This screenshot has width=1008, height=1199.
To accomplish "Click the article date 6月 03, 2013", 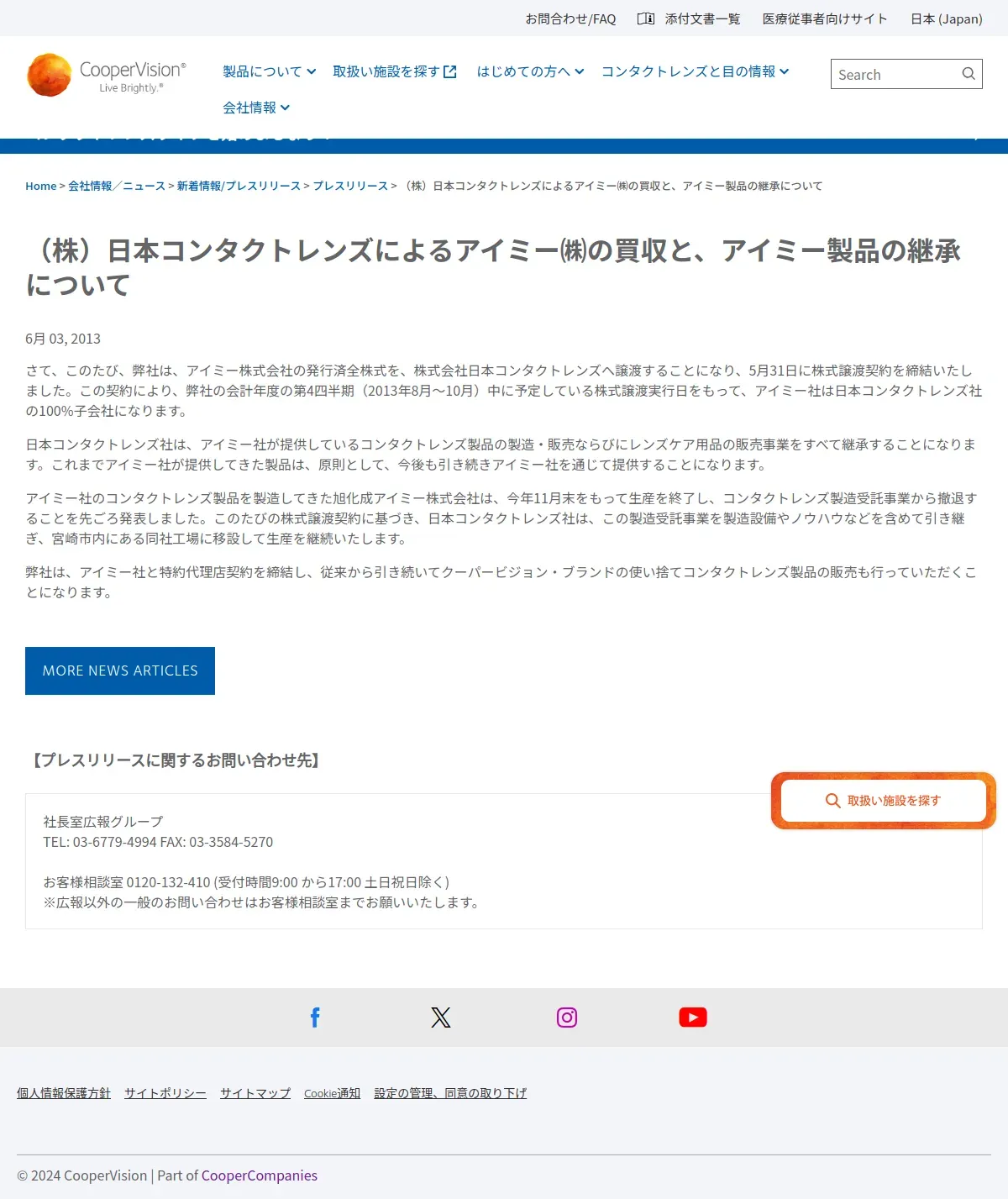I will pyautogui.click(x=63, y=339).
